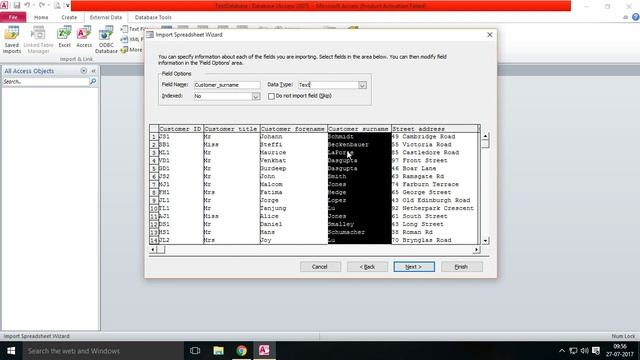
Task: Toggle the Do not import field checkbox
Action: pos(271,96)
